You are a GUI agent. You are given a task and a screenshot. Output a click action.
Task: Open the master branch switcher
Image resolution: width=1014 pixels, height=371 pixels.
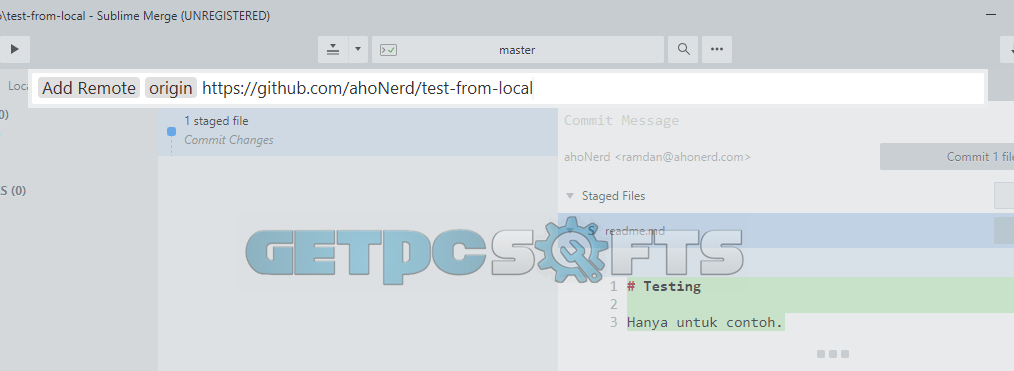tap(517, 49)
